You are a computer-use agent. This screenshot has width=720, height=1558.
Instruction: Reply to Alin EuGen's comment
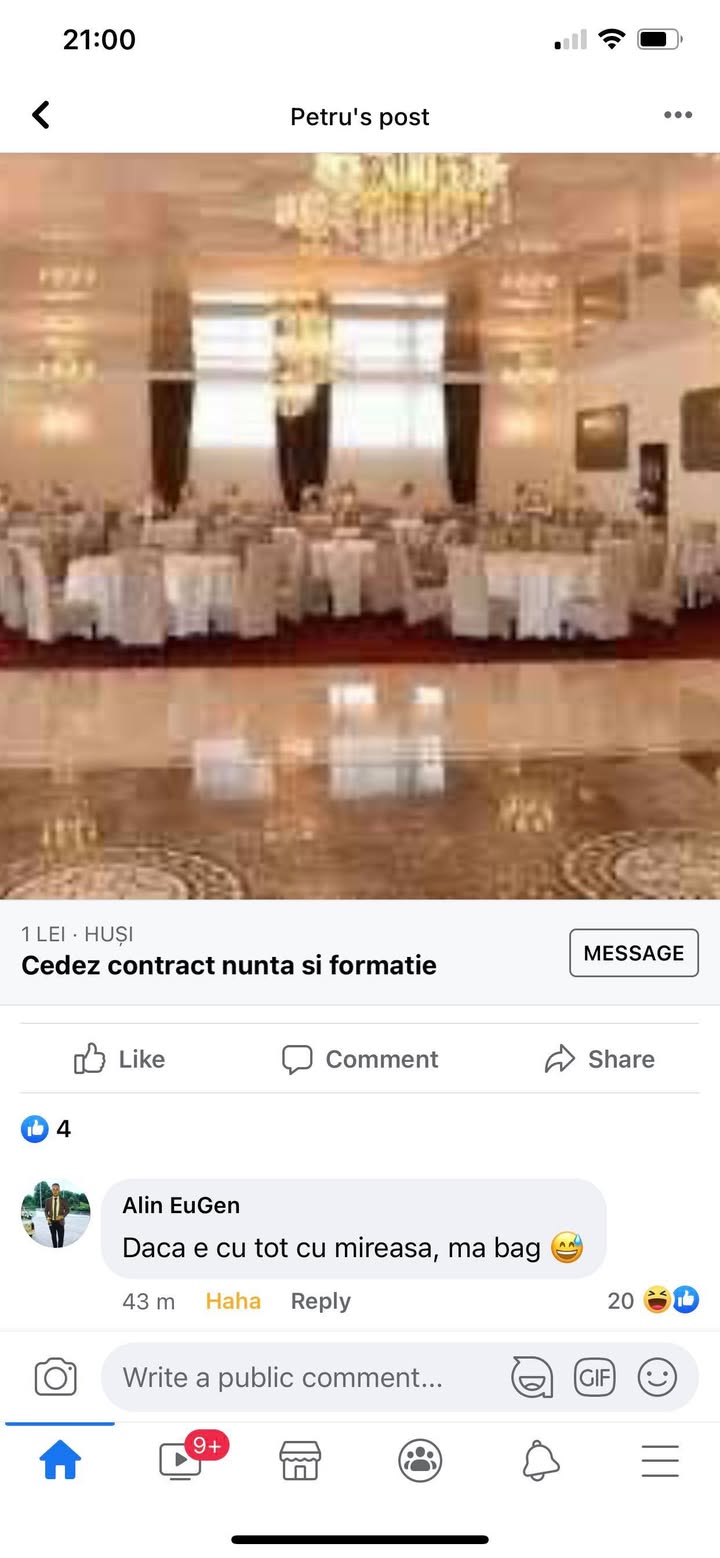point(320,1301)
